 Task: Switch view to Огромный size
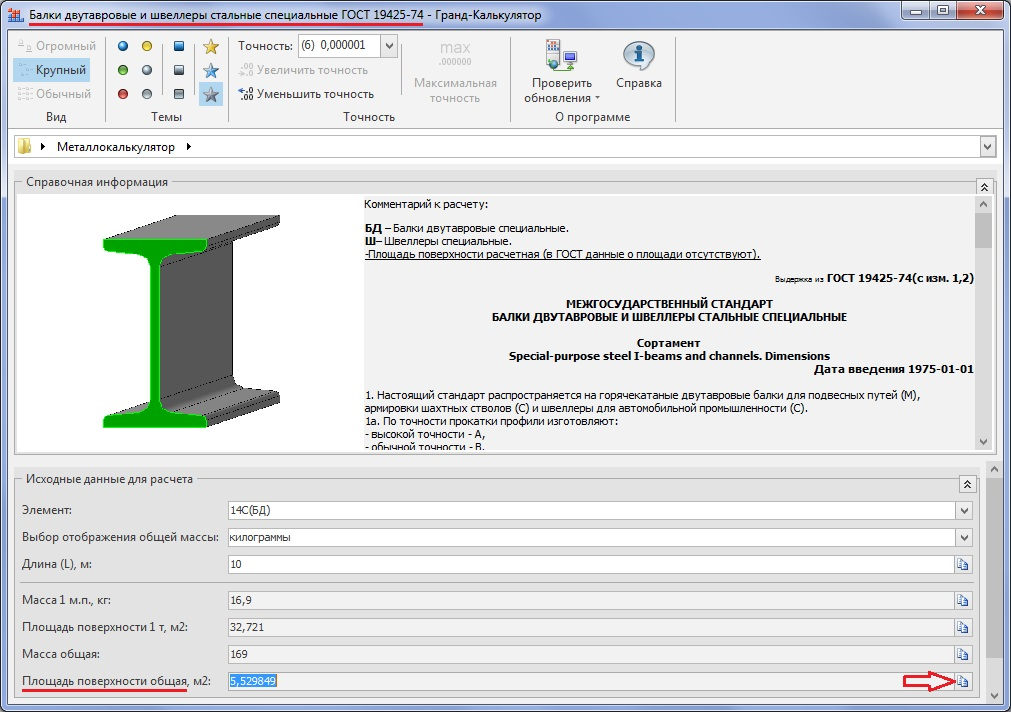pyautogui.click(x=56, y=46)
